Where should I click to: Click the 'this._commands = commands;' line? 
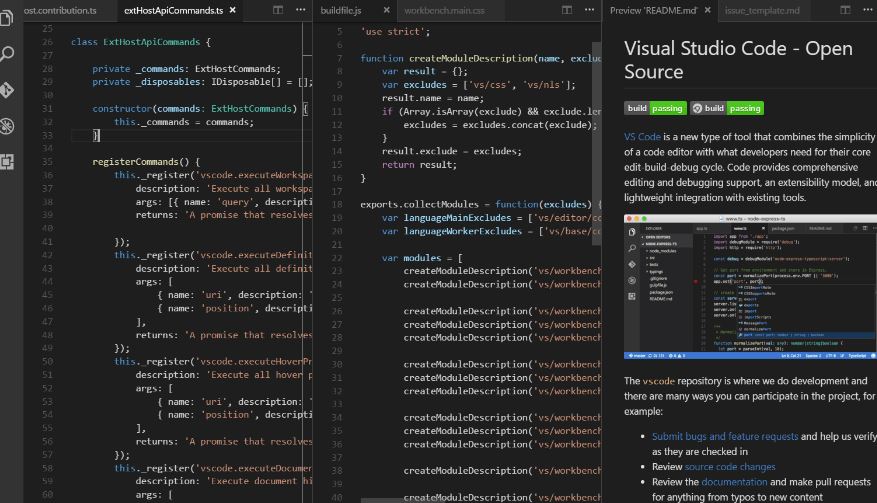[x=184, y=122]
